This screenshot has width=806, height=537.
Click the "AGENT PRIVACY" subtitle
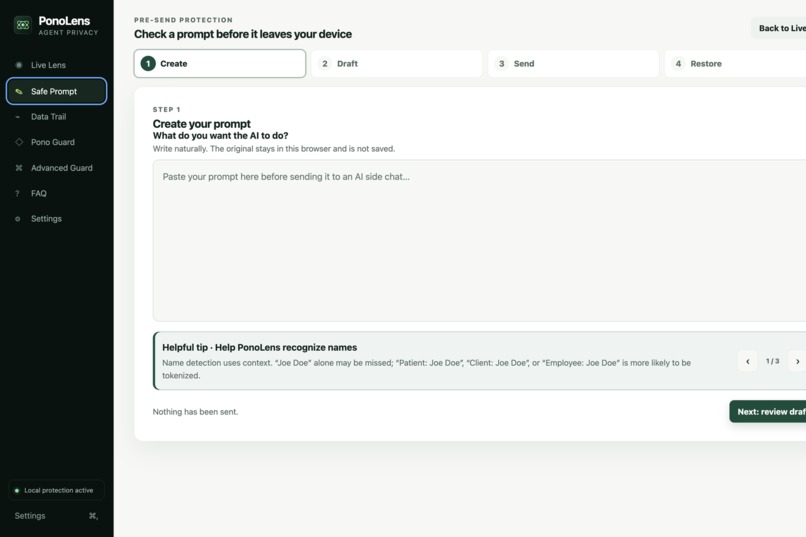[68, 32]
